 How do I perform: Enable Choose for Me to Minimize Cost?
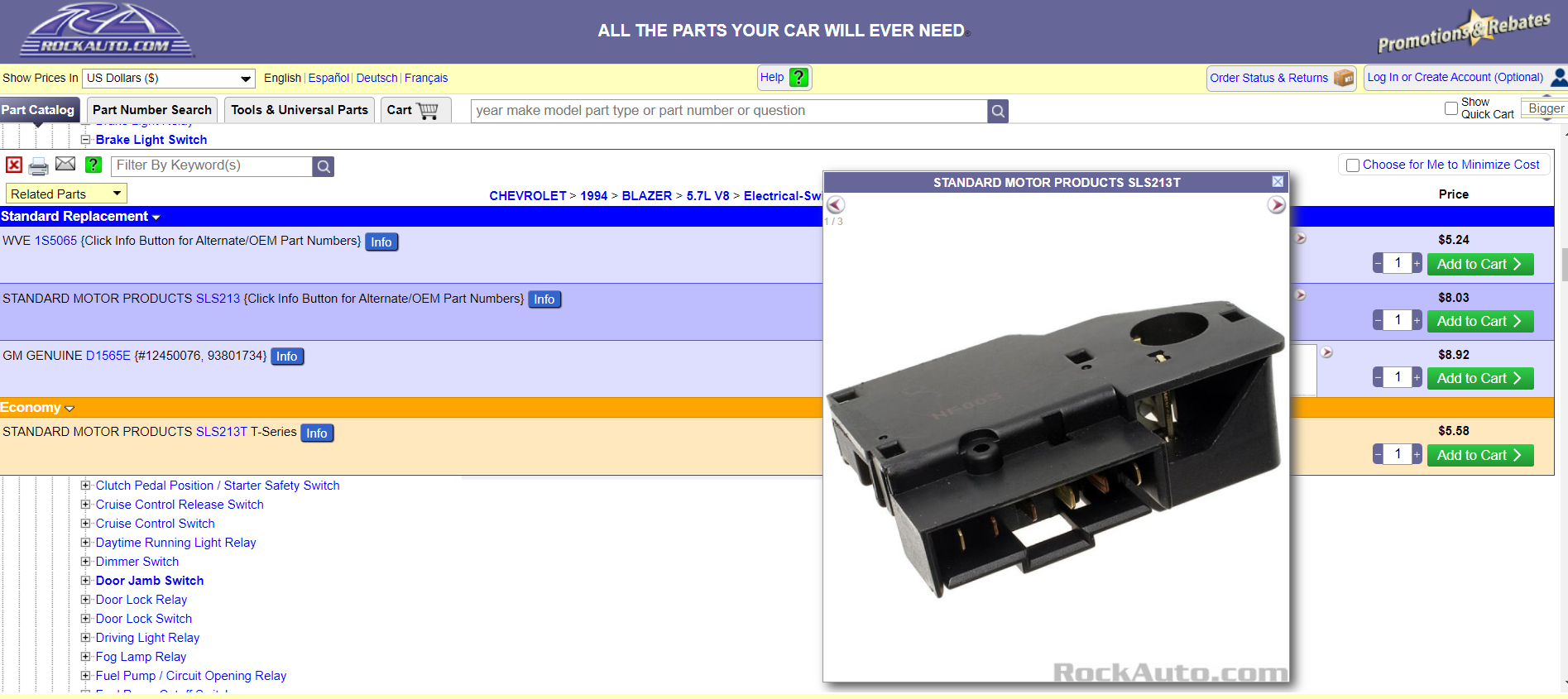click(1353, 165)
